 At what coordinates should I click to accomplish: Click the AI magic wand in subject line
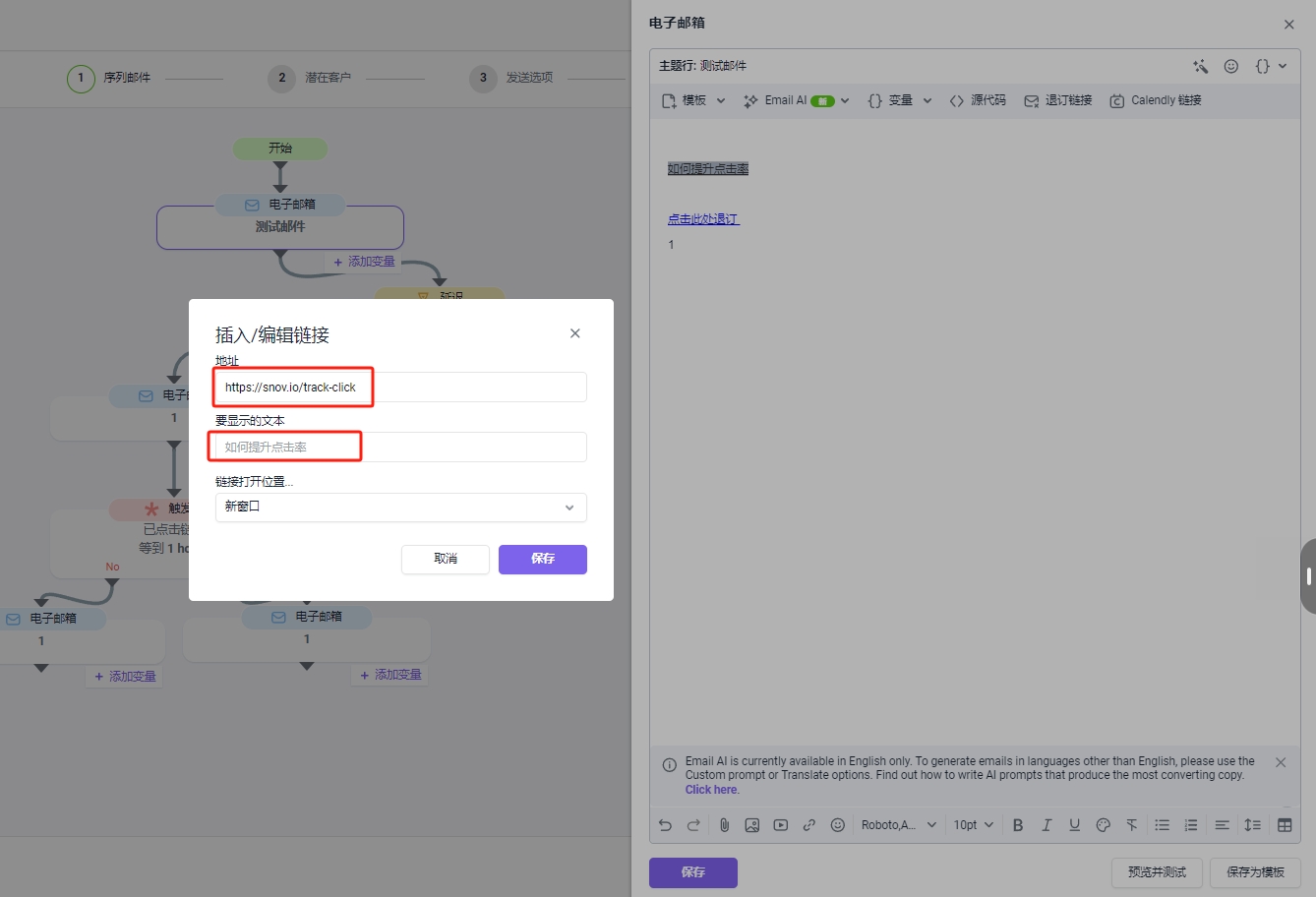(1201, 66)
